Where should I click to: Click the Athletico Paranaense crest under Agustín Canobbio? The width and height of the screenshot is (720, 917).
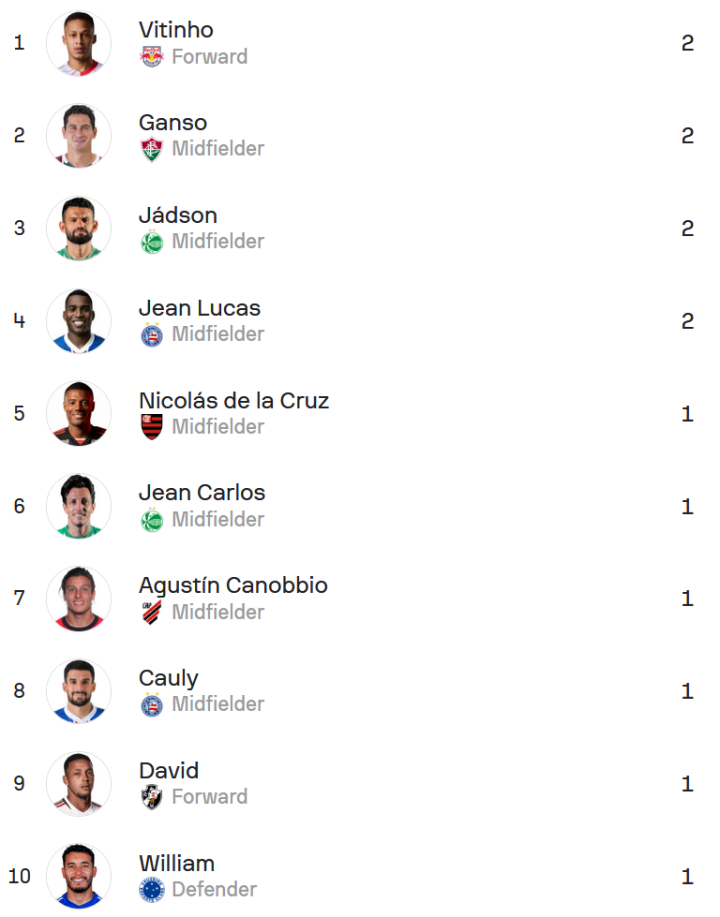(x=151, y=612)
